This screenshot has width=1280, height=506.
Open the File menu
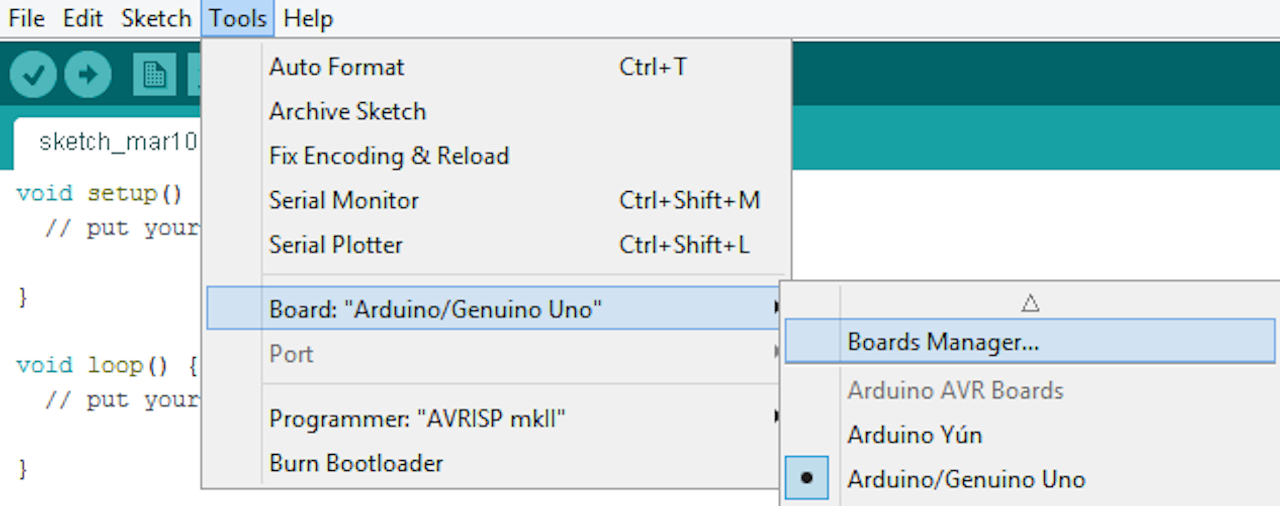[x=26, y=18]
